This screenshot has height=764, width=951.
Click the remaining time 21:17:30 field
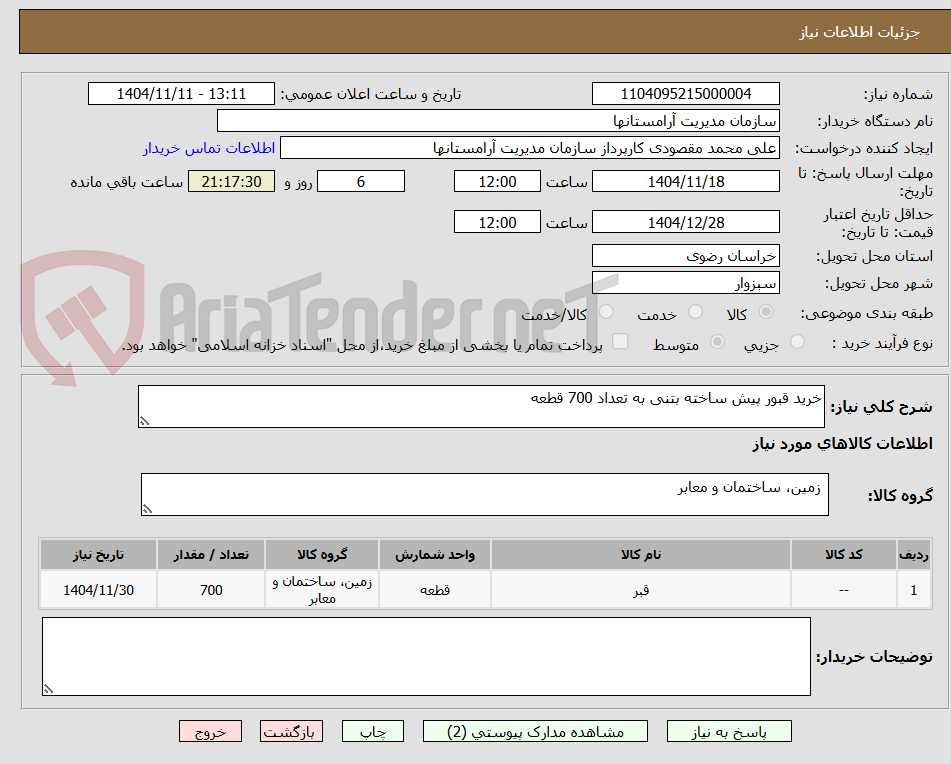(231, 181)
